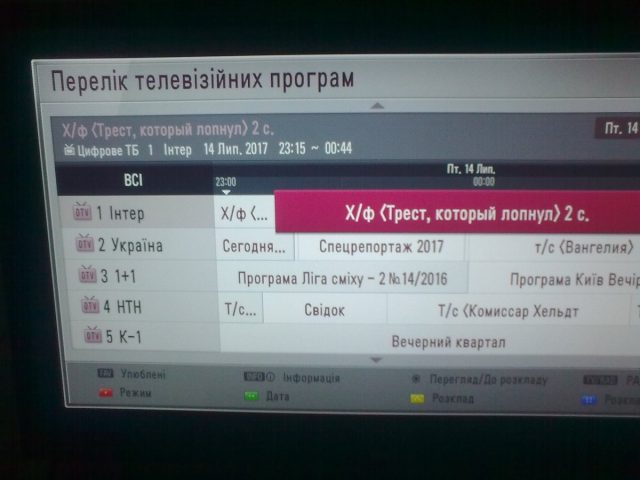Screen dimensions: 640x480
Task: Click the Улюблені legend label
Action: click(143, 374)
